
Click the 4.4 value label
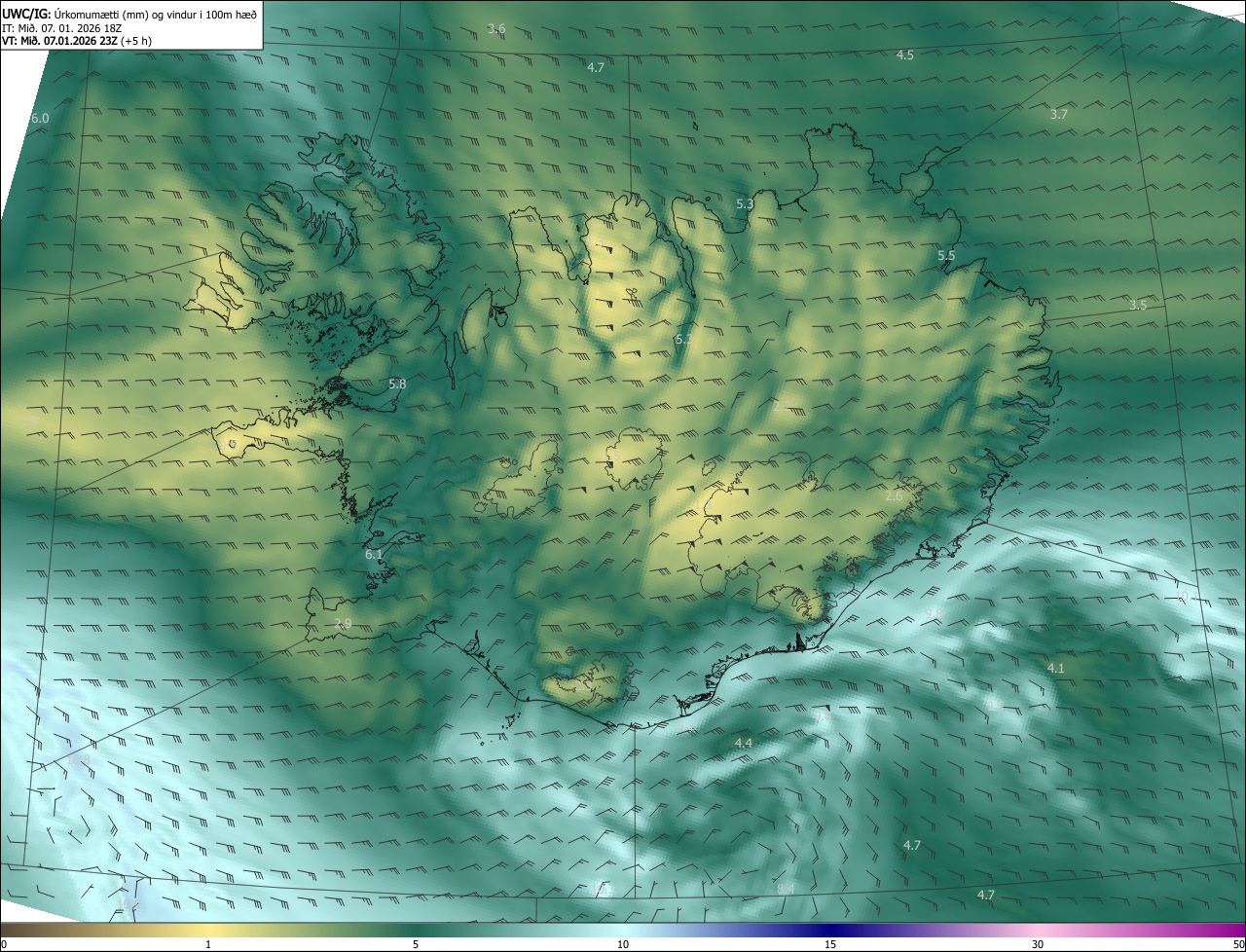pyautogui.click(x=744, y=743)
